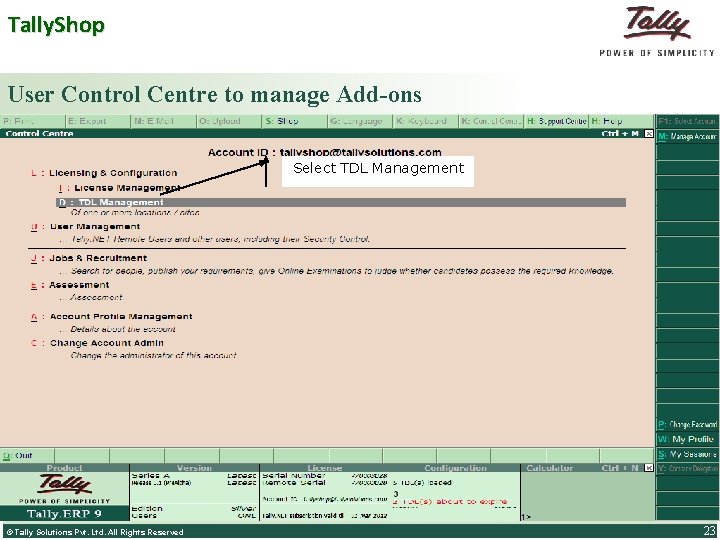Close the Calculator panel
Screen dimensions: 720x540
tap(648, 468)
